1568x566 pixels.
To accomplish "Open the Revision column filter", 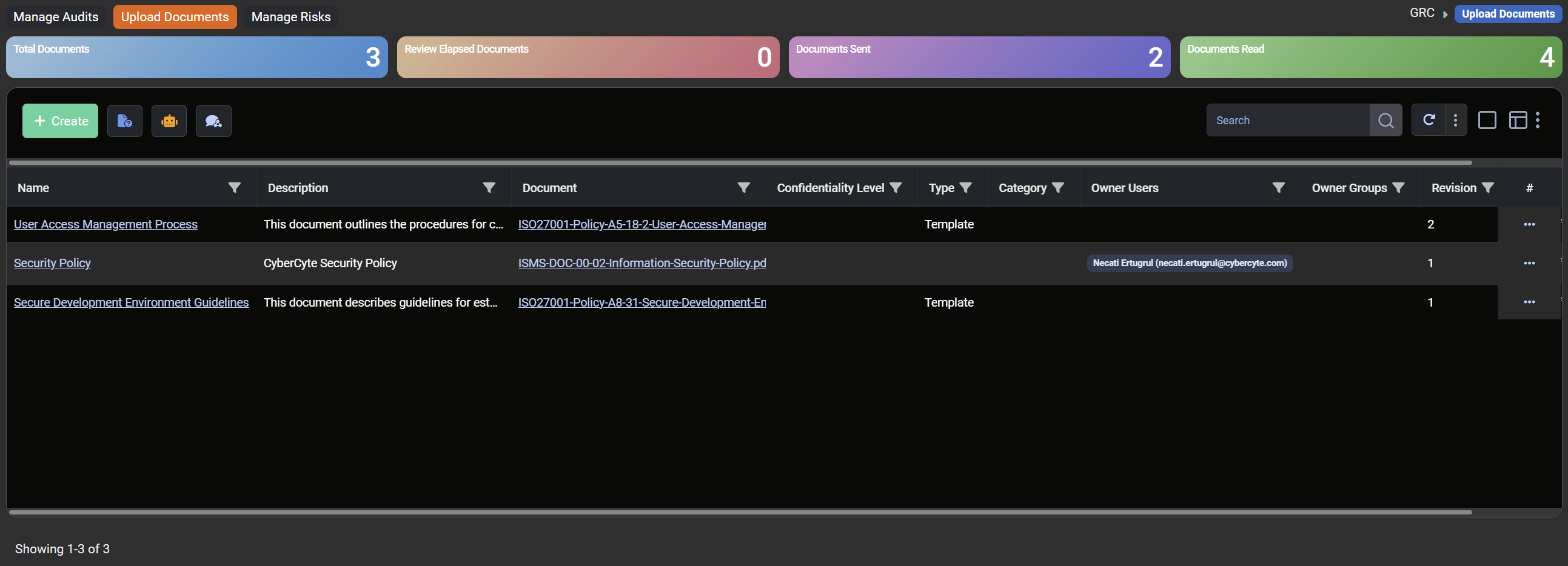I will tap(1487, 187).
